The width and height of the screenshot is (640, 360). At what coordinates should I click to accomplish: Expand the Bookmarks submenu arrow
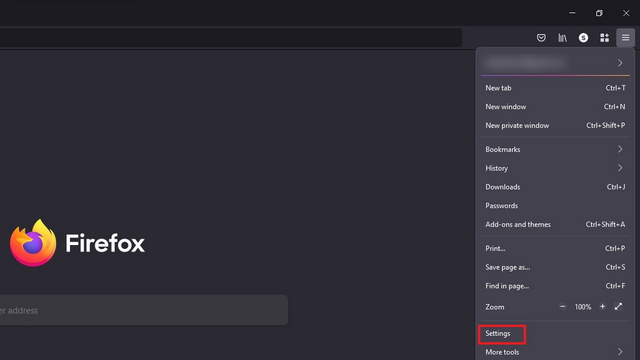(x=620, y=149)
